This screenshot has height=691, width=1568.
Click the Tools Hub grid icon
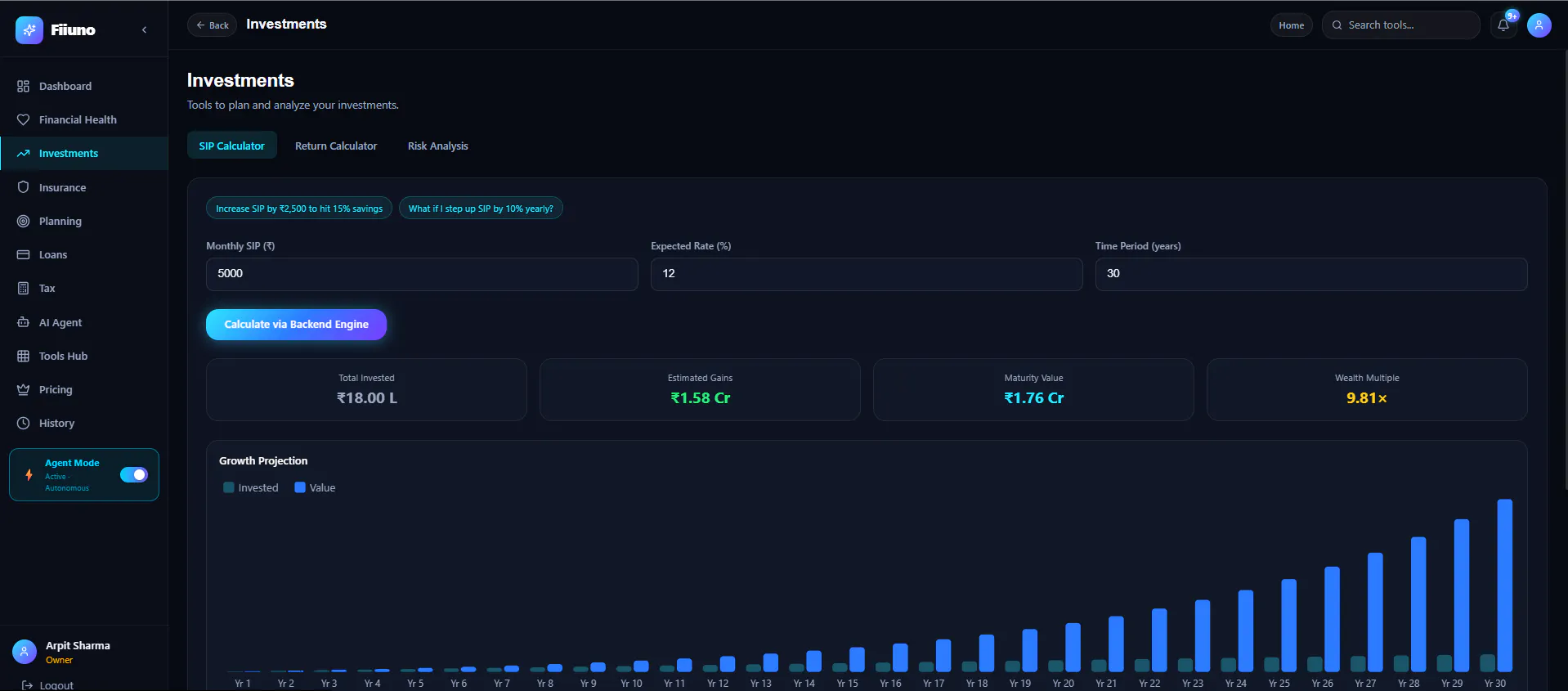click(x=23, y=356)
